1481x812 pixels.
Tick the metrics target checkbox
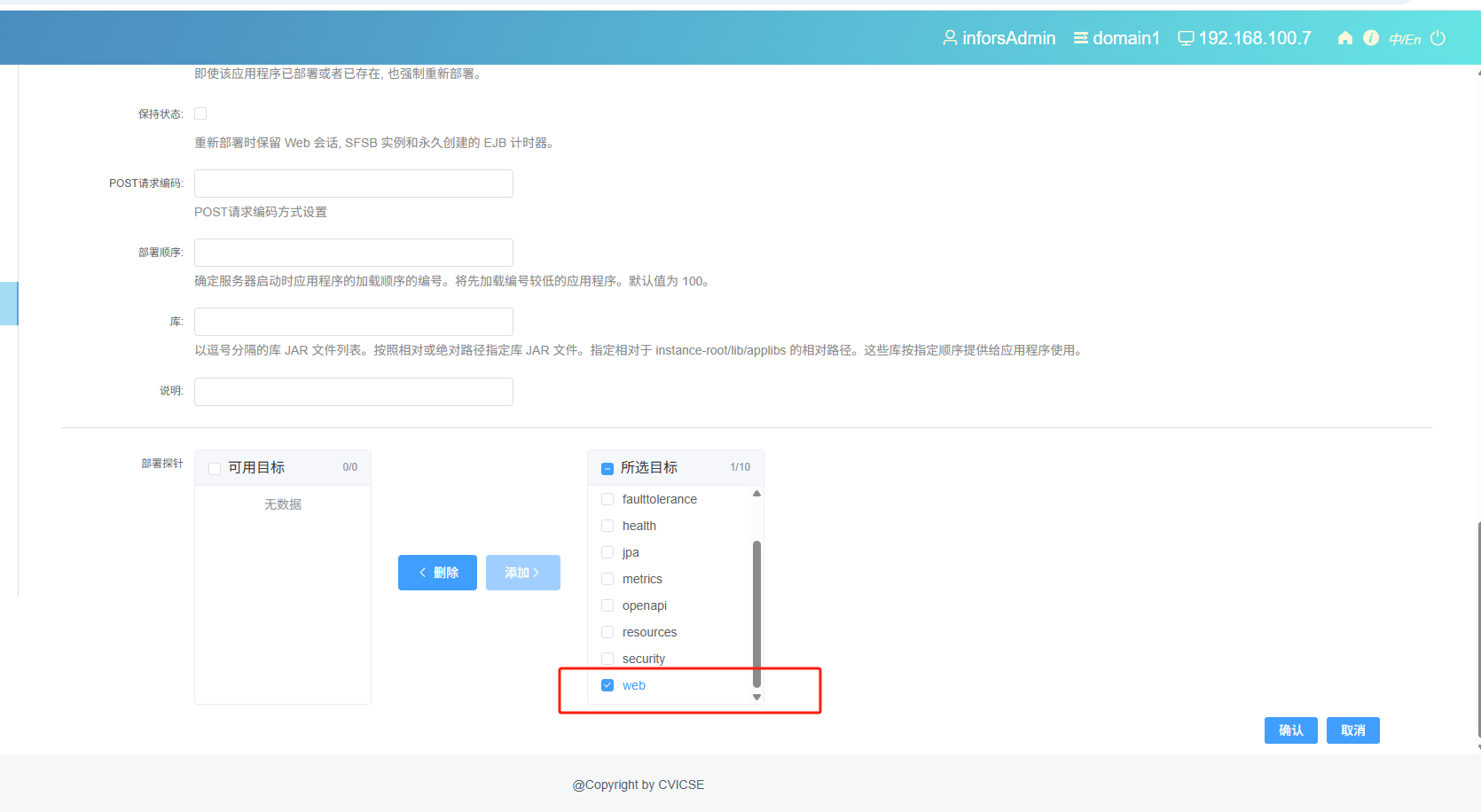[607, 579]
